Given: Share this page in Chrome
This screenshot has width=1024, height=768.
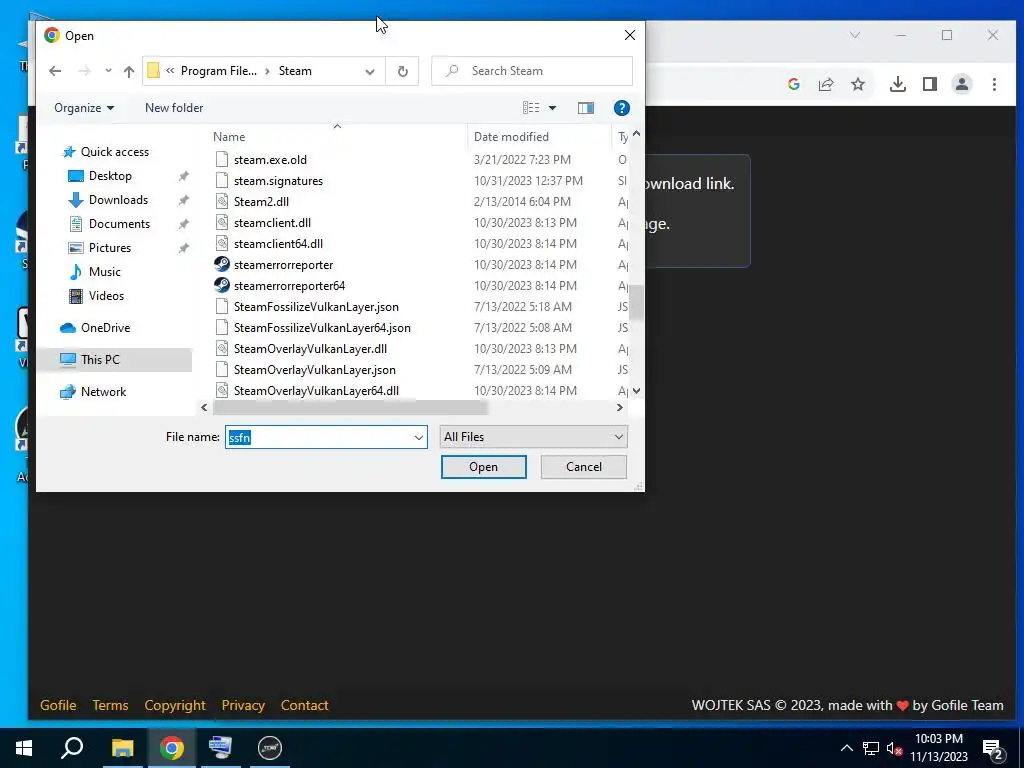Looking at the screenshot, I should pyautogui.click(x=825, y=84).
